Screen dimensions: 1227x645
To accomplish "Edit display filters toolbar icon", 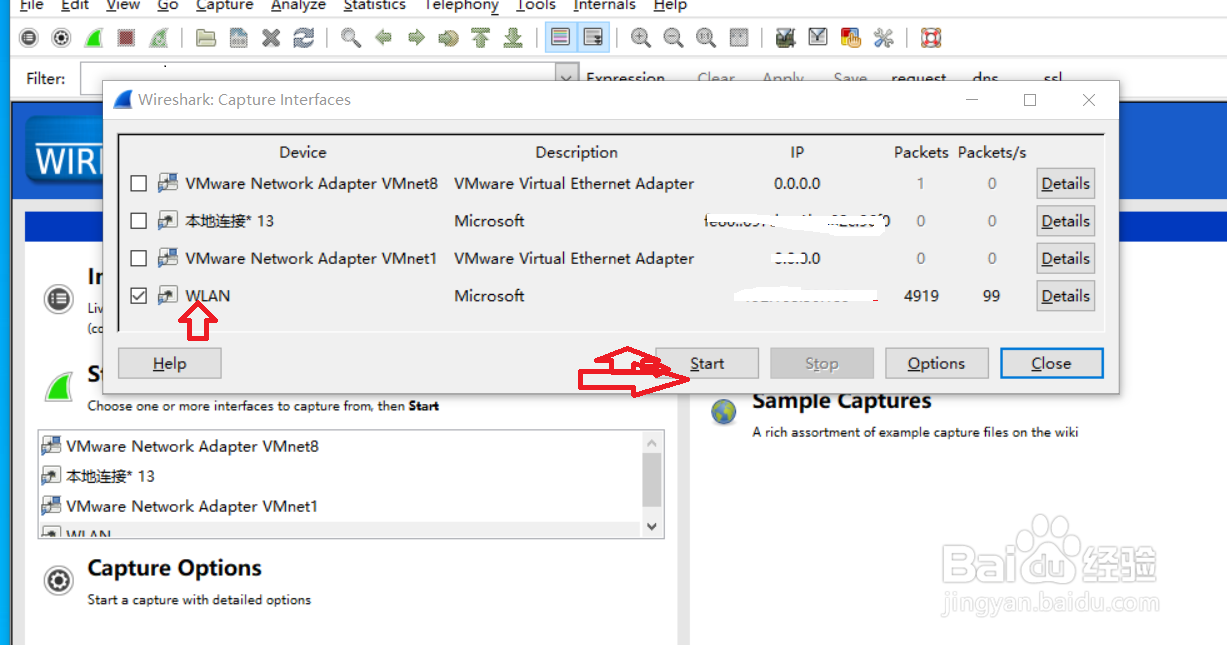I will tap(818, 38).
